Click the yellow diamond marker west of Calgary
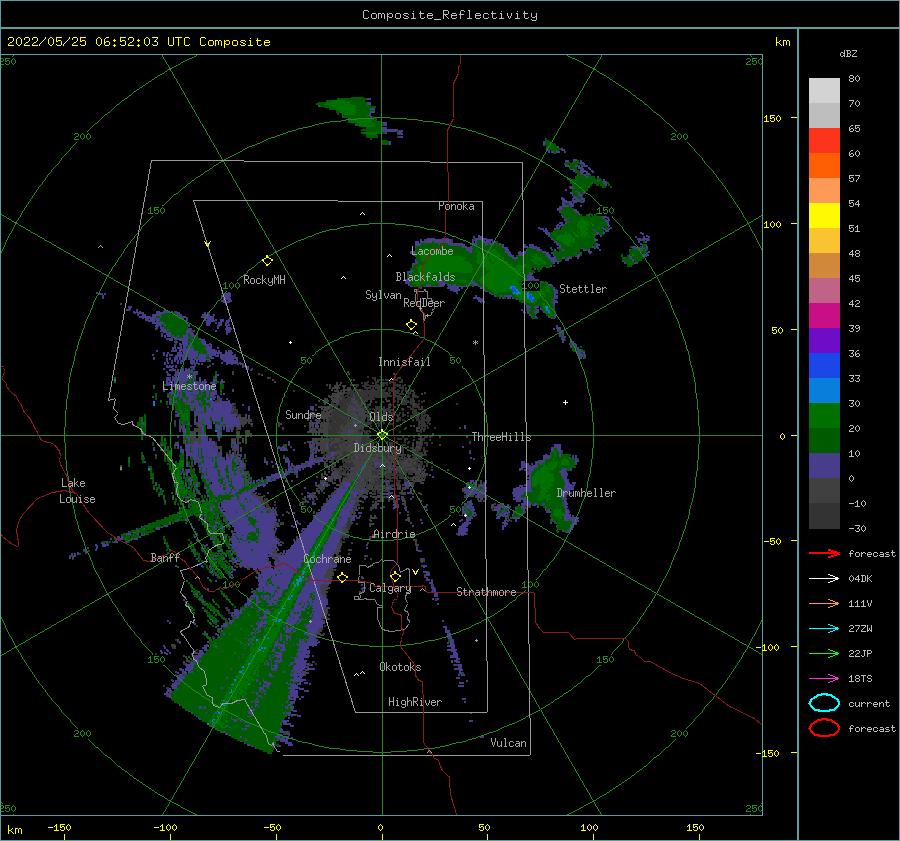900x841 pixels. coord(342,577)
